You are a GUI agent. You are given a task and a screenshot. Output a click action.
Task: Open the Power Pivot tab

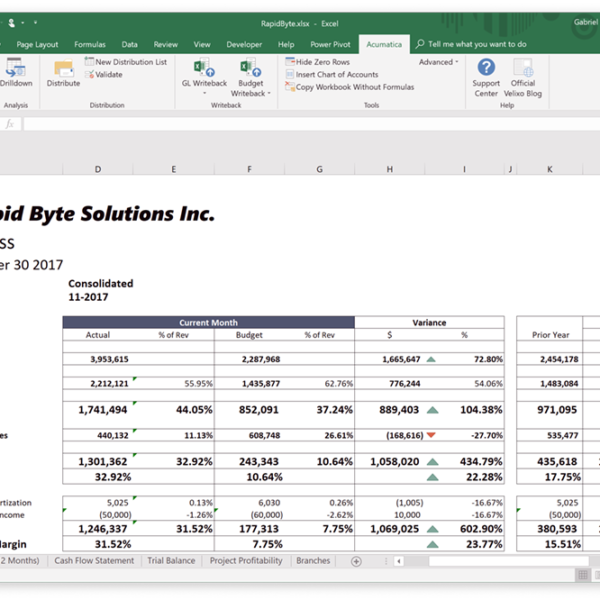tap(330, 44)
